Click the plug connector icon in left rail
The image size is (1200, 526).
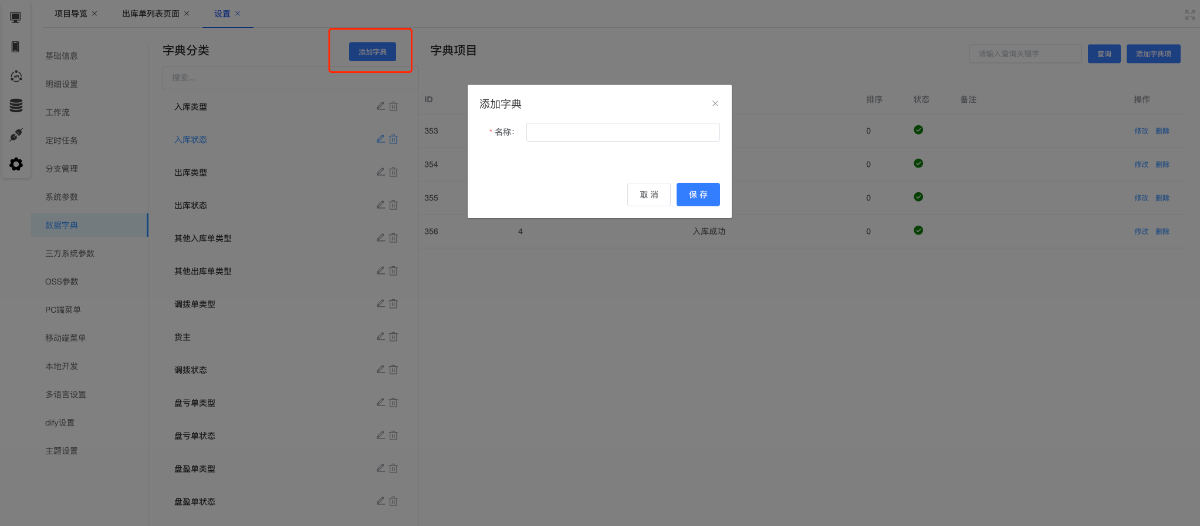pyautogui.click(x=15, y=134)
